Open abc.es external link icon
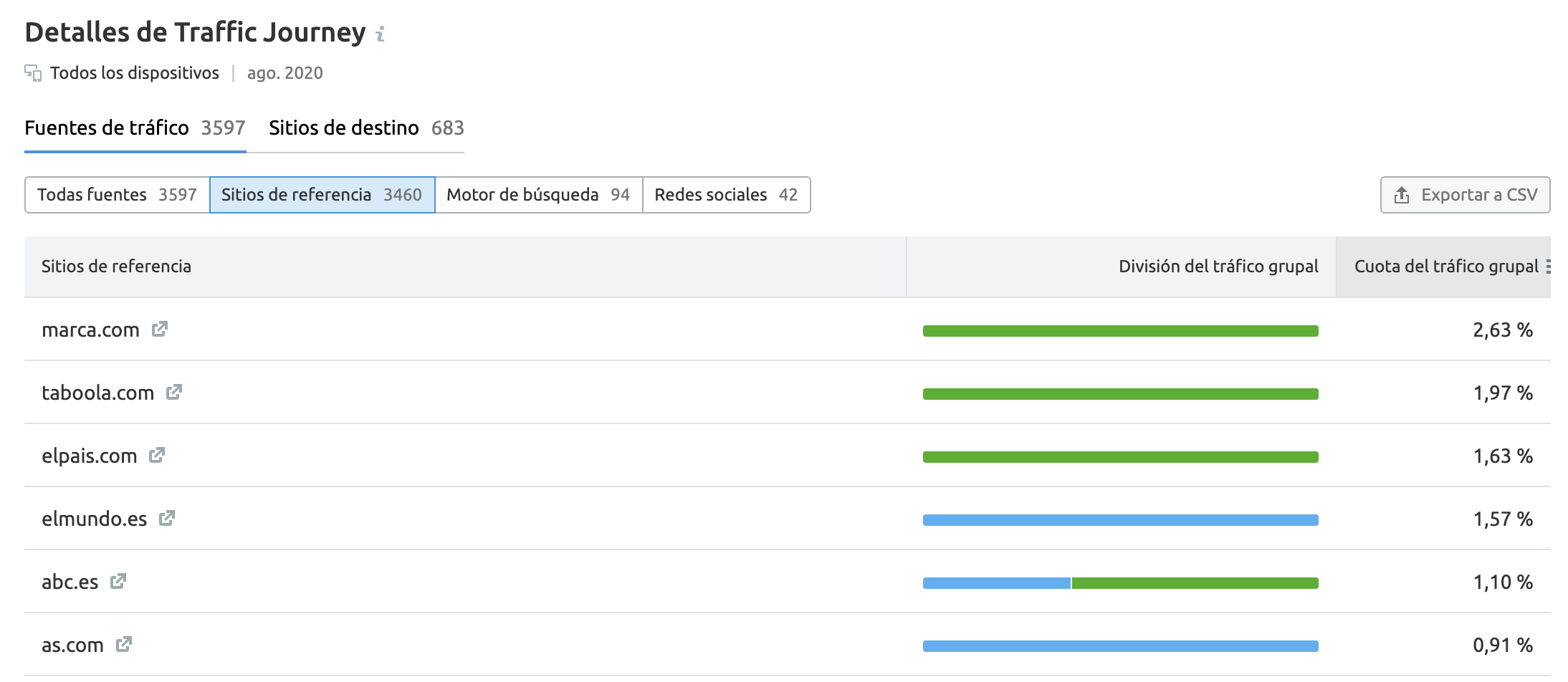1568x682 pixels. (x=118, y=581)
